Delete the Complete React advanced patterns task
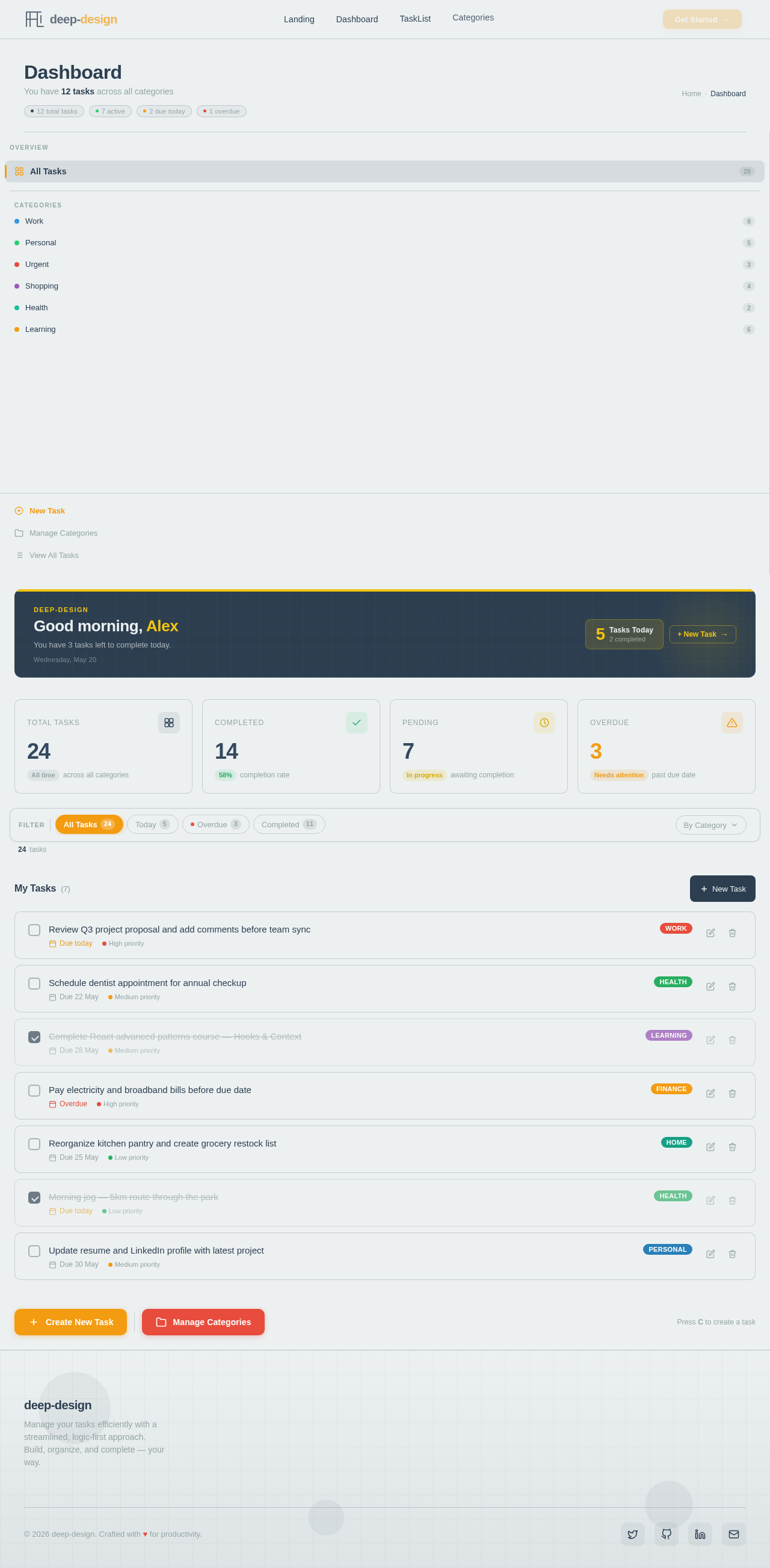This screenshot has height=1568, width=770. coord(732,1040)
